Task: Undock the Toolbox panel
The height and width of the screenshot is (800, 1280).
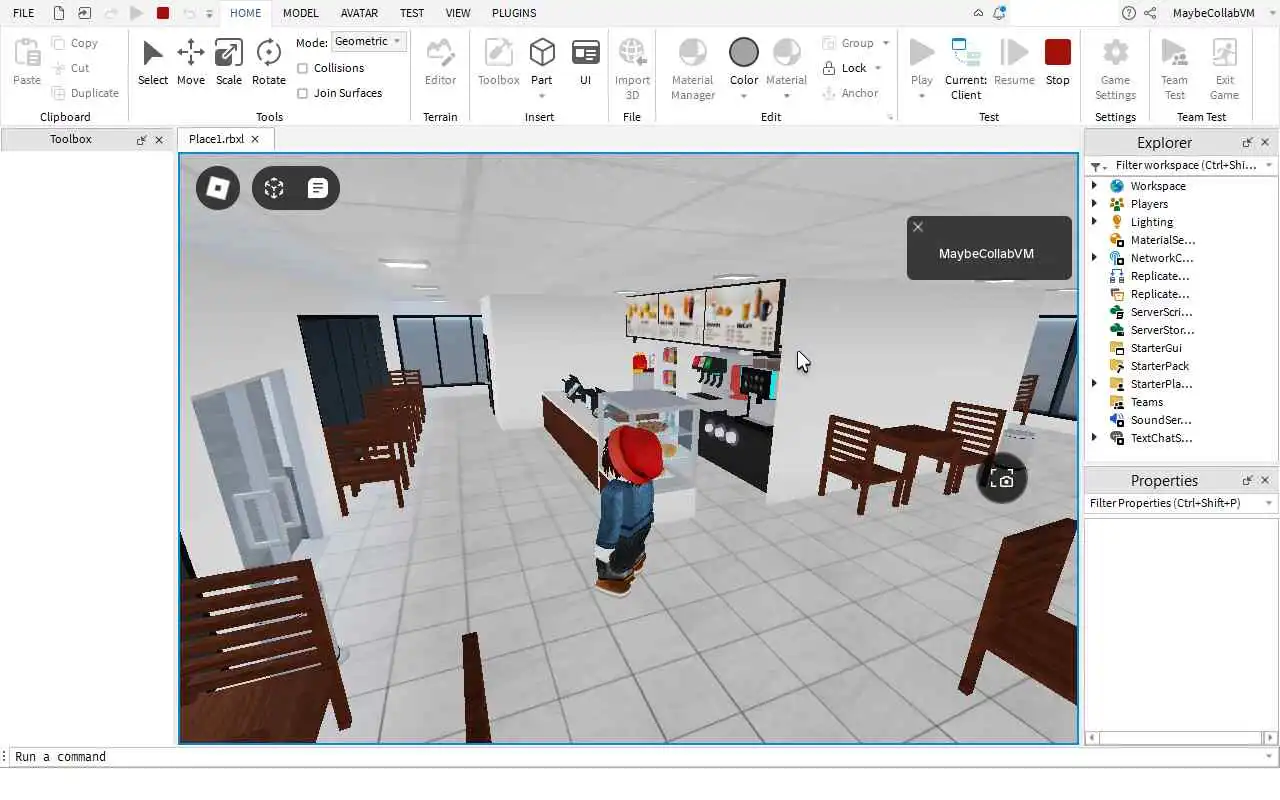Action: coord(141,140)
